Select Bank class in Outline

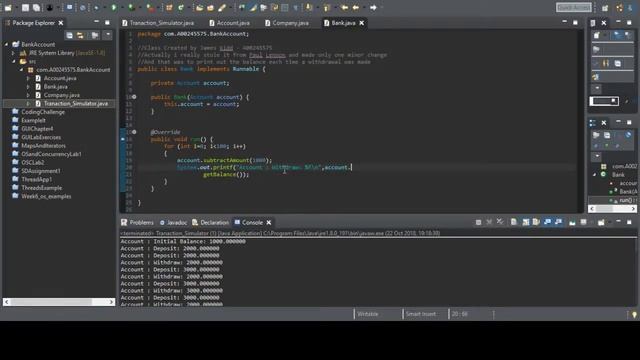(618, 175)
